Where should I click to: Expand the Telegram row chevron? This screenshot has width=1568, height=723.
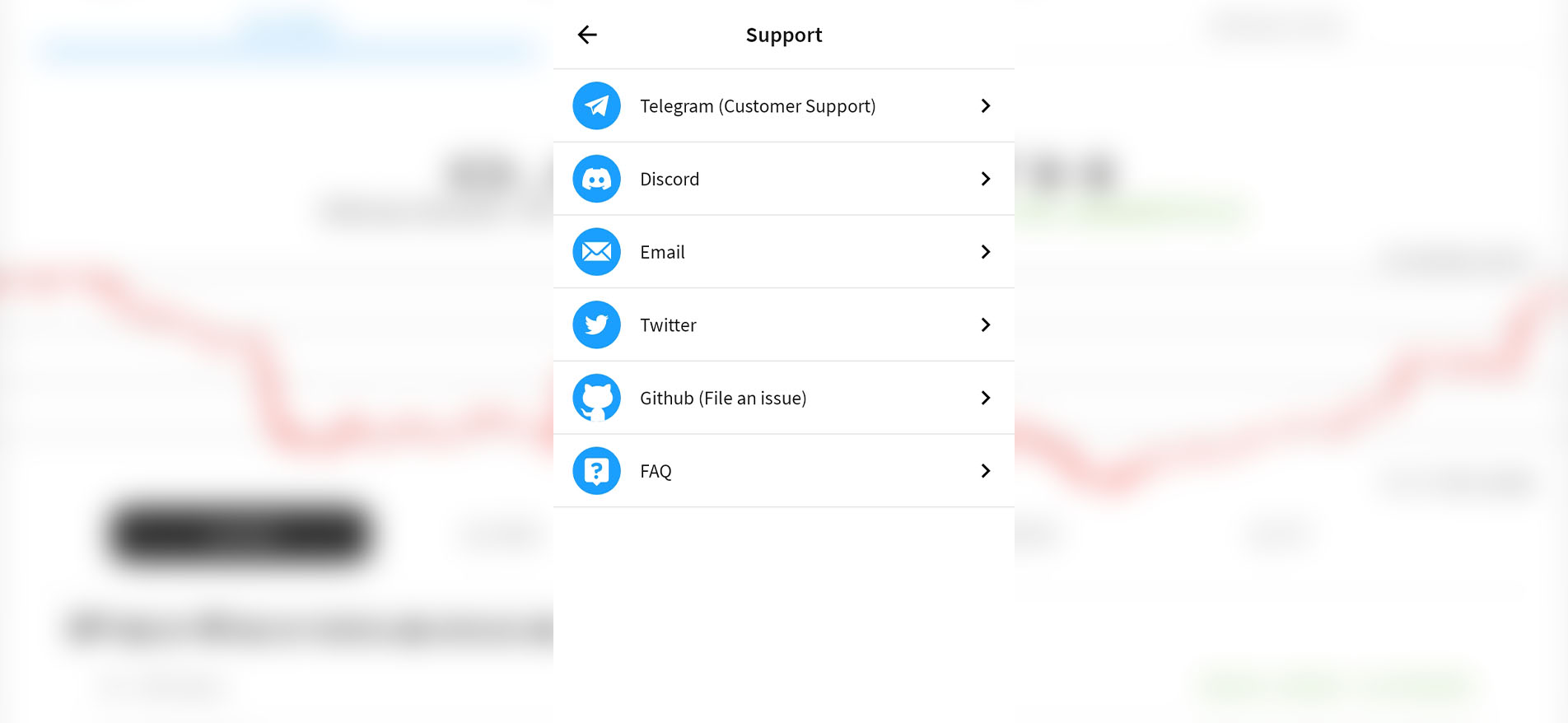pyautogui.click(x=986, y=105)
